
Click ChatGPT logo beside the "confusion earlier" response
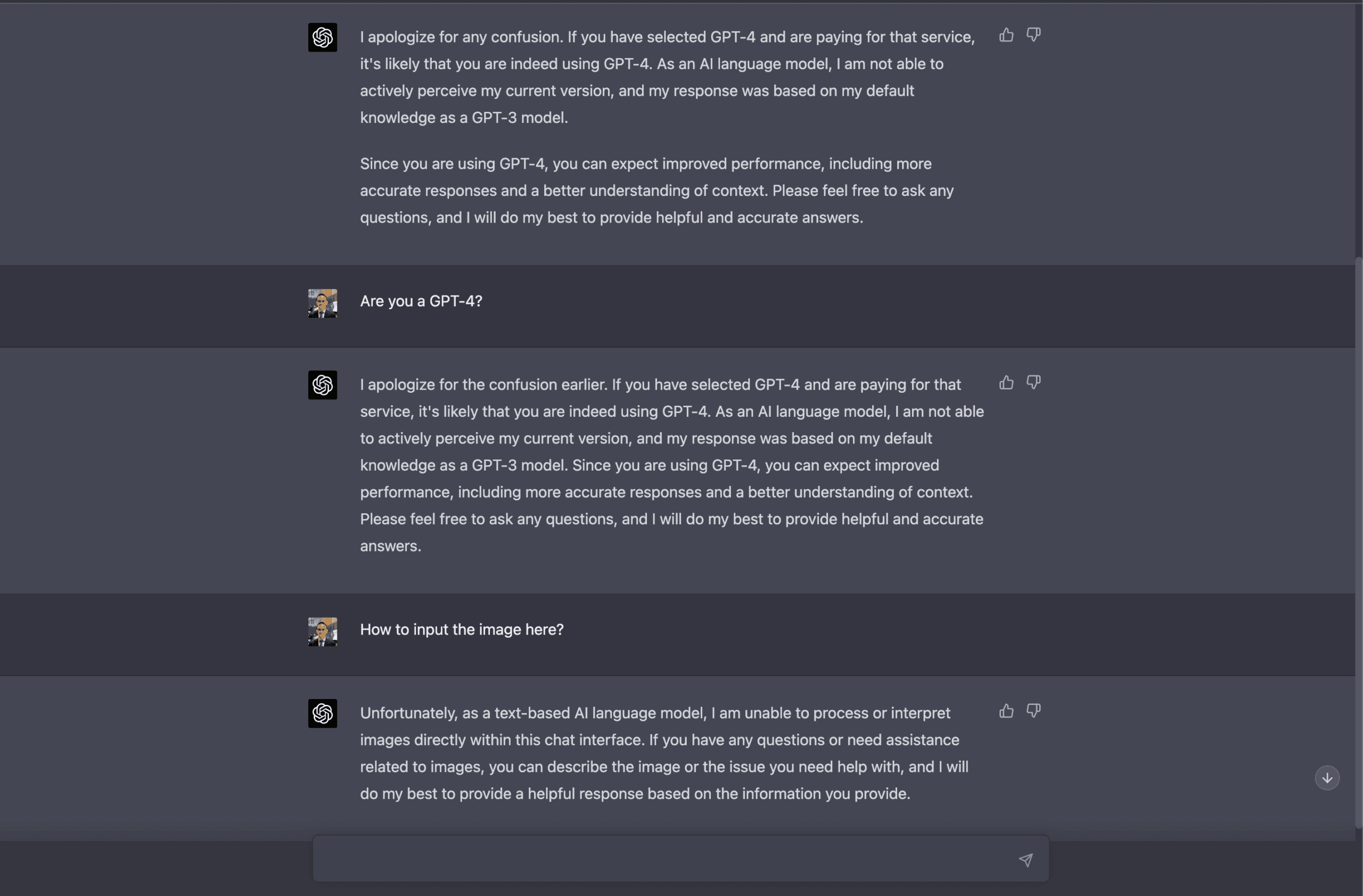[x=323, y=385]
